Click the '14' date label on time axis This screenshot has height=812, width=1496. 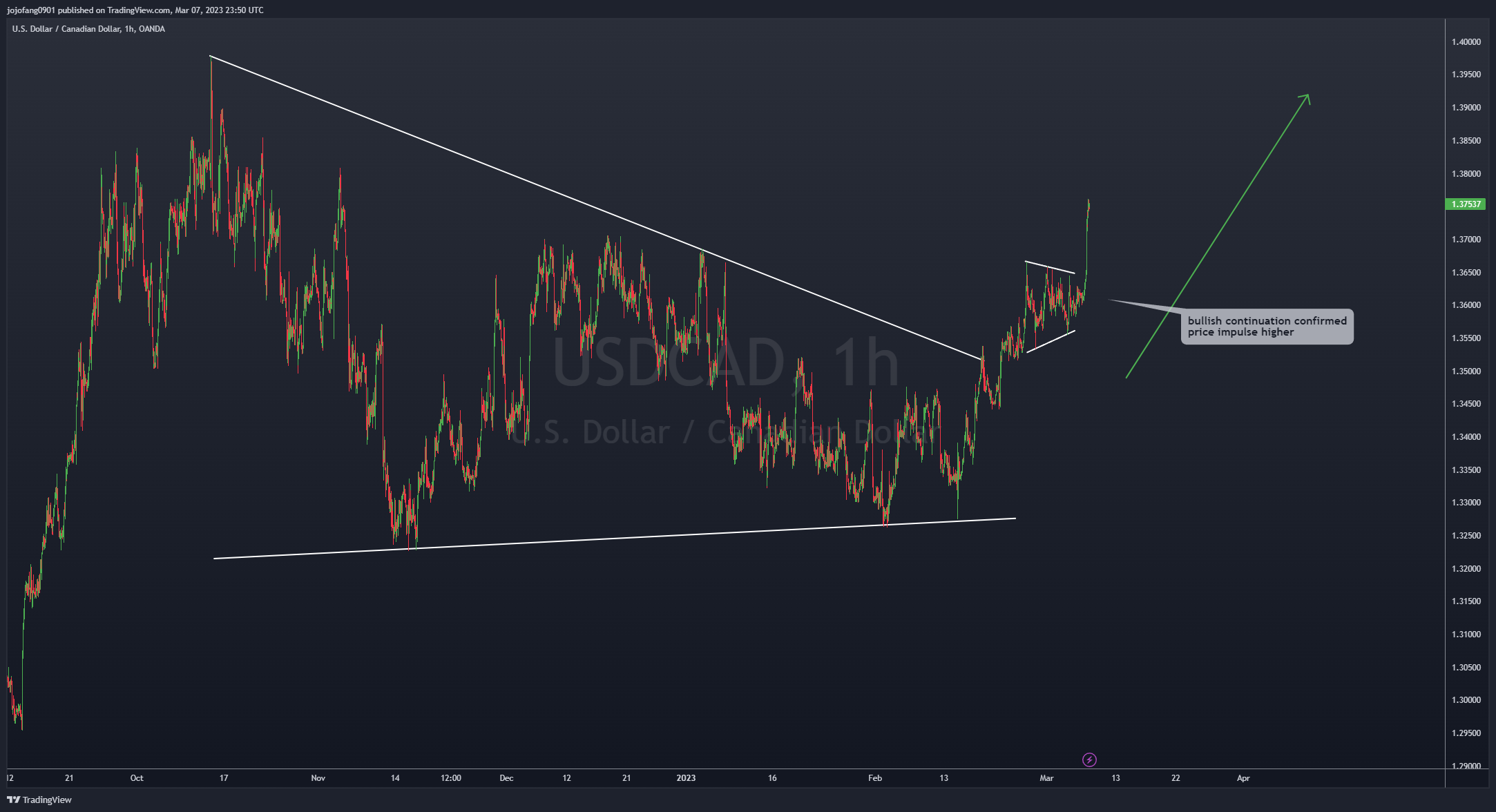[x=395, y=778]
